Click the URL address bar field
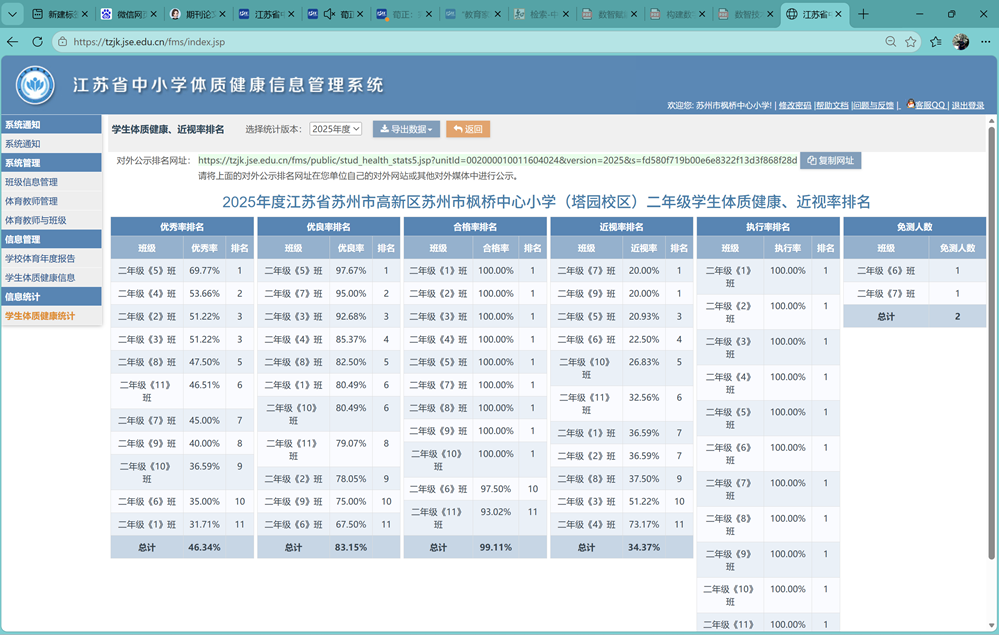 coord(471,42)
